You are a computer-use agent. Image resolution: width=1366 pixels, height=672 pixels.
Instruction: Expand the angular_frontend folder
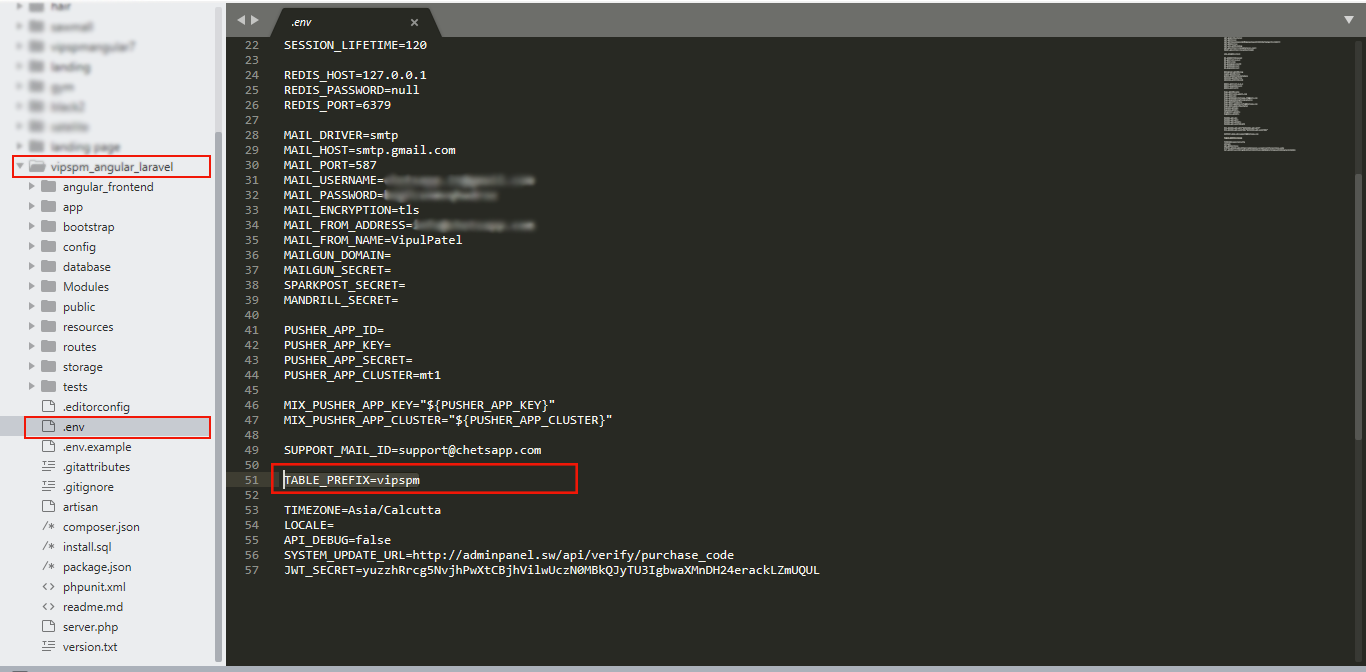33,187
